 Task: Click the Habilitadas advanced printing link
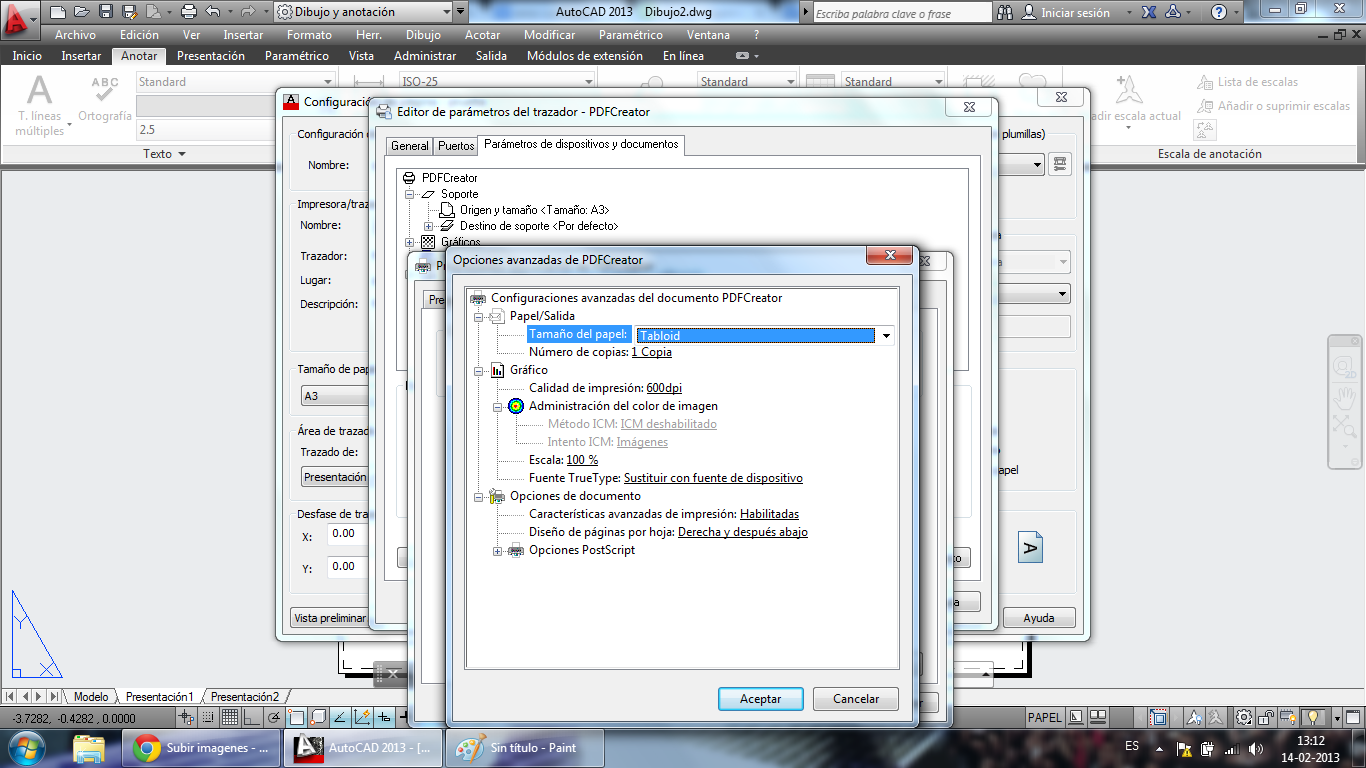tap(769, 514)
